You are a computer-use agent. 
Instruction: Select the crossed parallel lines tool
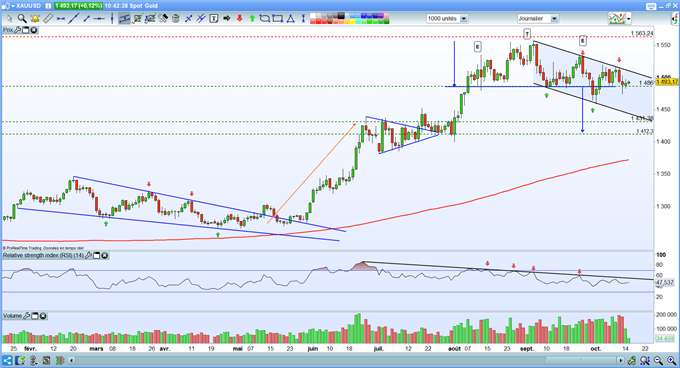tap(200, 19)
